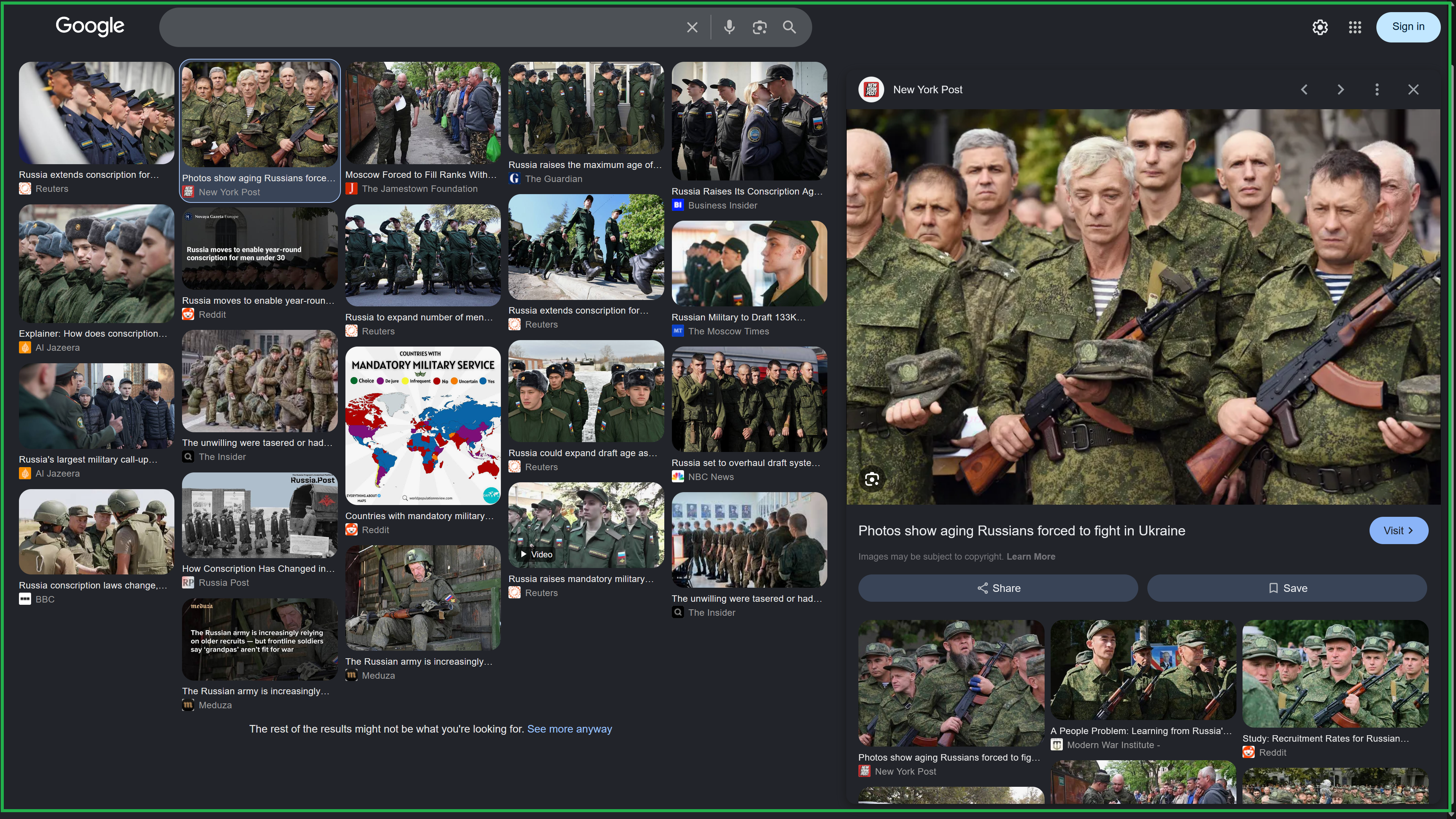This screenshot has width=1456, height=819.
Task: Click the Google logo
Action: pos(90,26)
